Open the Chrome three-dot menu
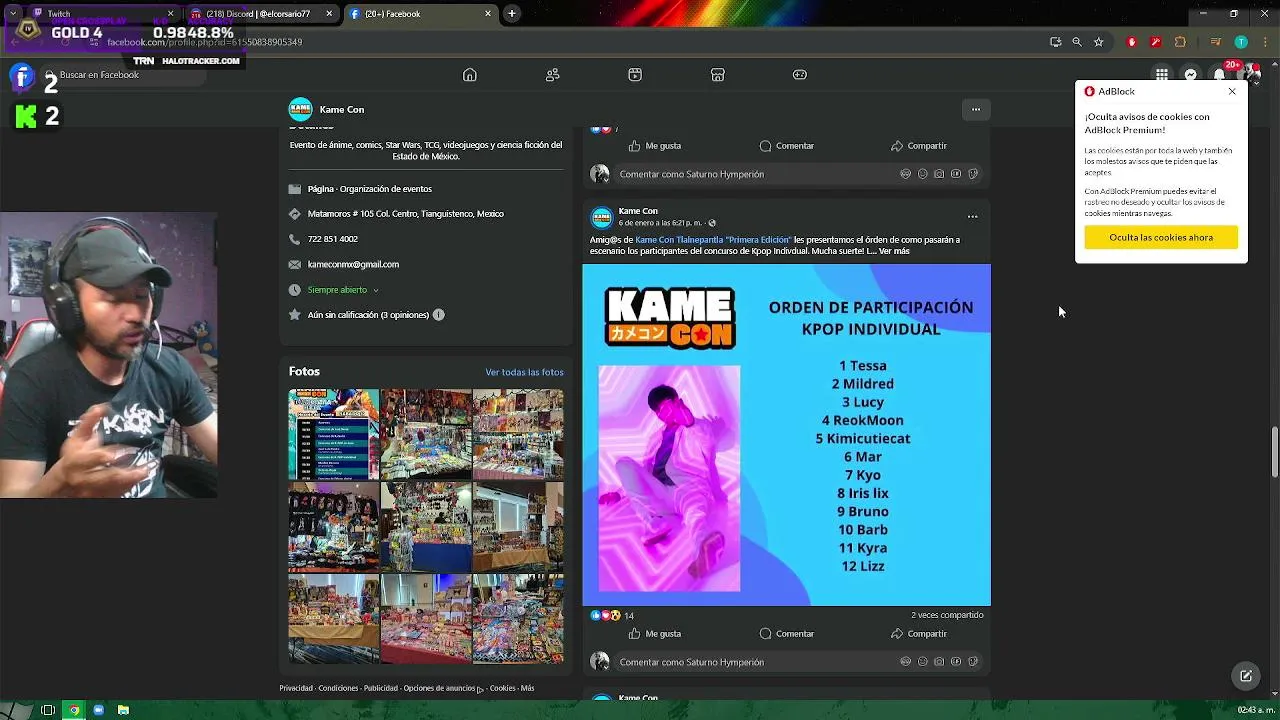This screenshot has width=1280, height=720. click(1263, 42)
